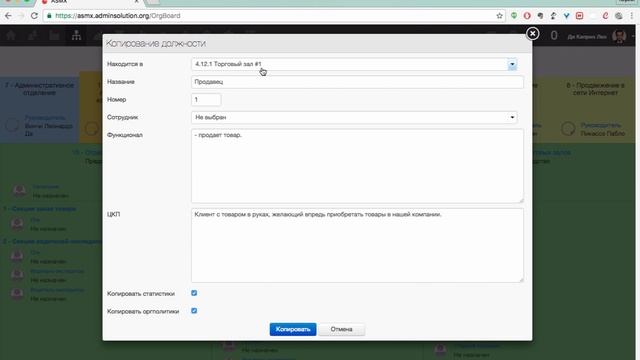Toggle the 'Копировать оргполитики' checkbox
Screen dimensions: 640x360
tap(194, 311)
